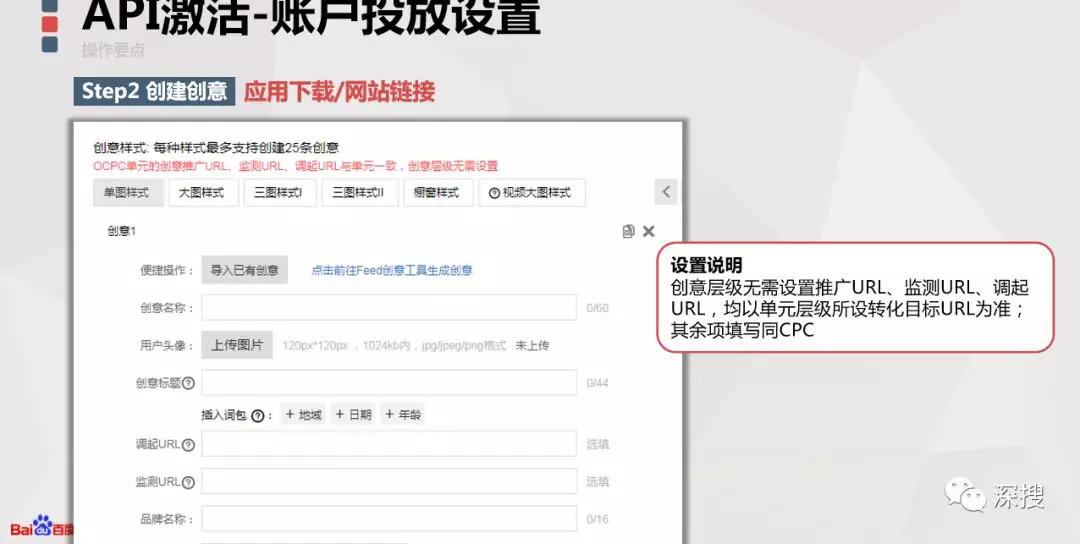
Task: Click the help icon beside 监测URL
Action: pyautogui.click(x=188, y=482)
